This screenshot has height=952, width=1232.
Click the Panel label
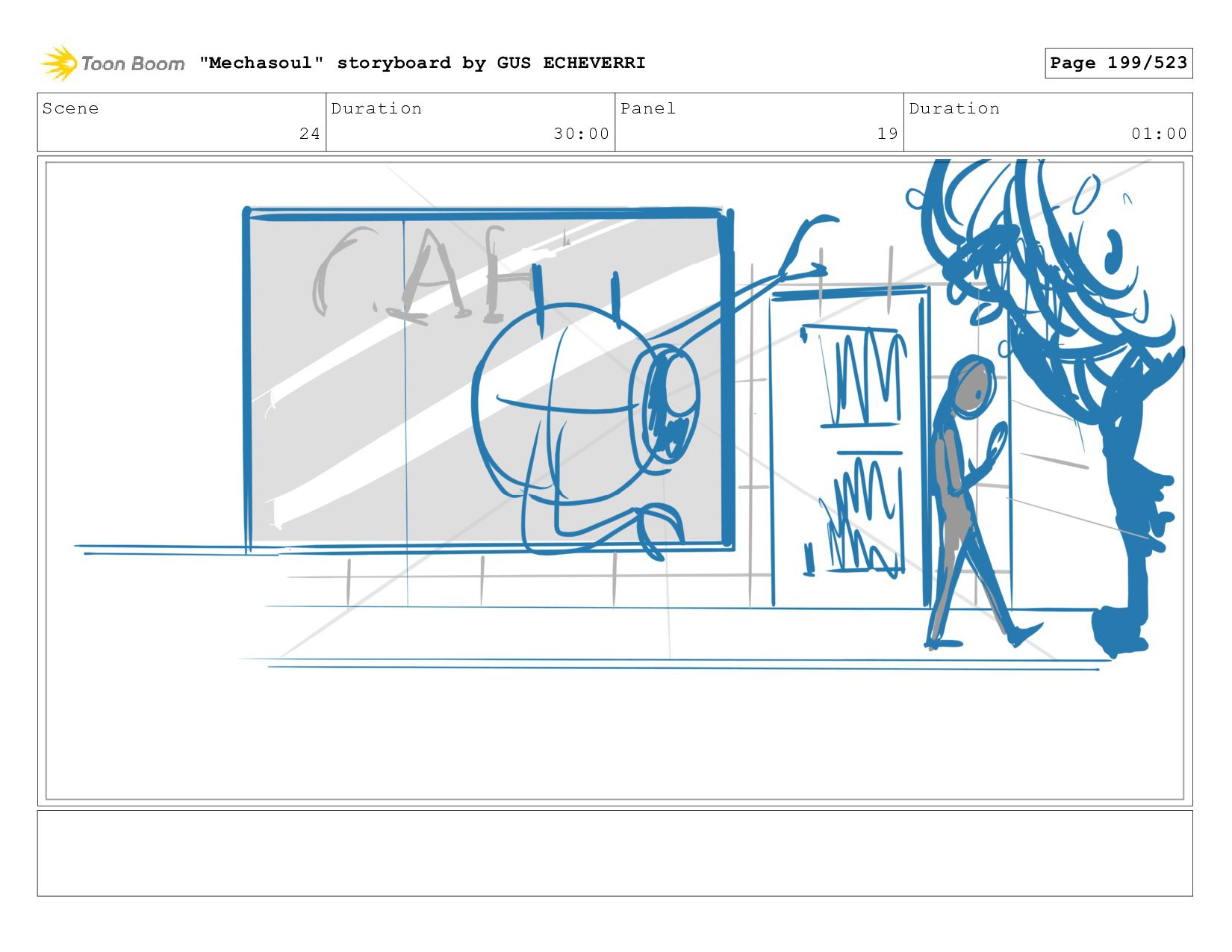(648, 108)
